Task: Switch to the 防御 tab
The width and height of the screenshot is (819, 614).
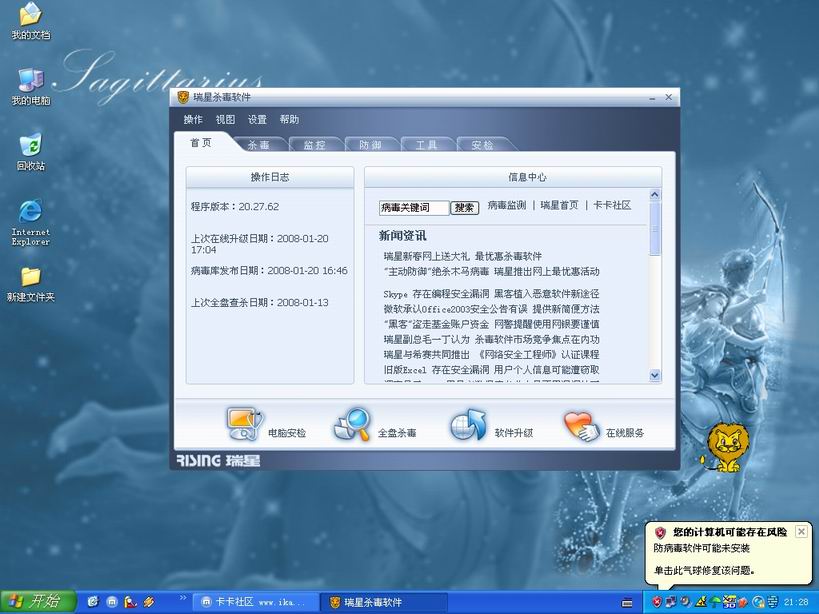Action: tap(370, 145)
